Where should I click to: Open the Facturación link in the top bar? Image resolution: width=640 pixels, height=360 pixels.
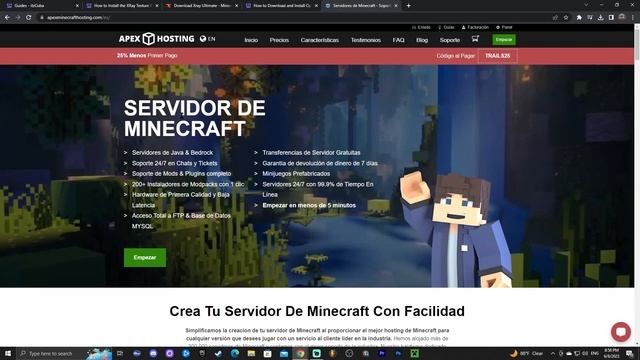tap(475, 27)
